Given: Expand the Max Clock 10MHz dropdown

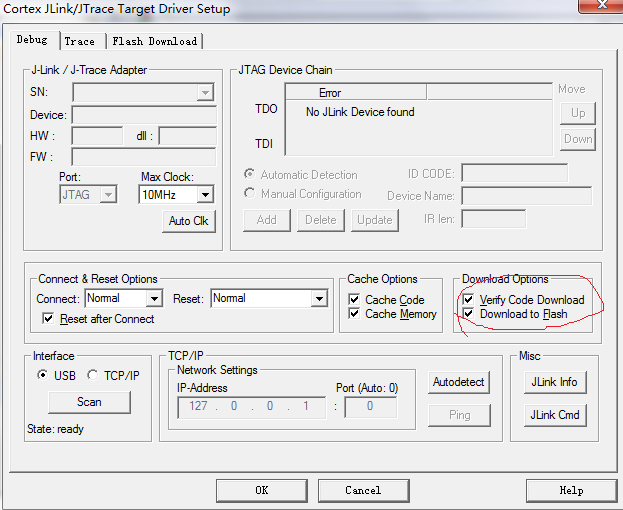Looking at the screenshot, I should coord(205,195).
